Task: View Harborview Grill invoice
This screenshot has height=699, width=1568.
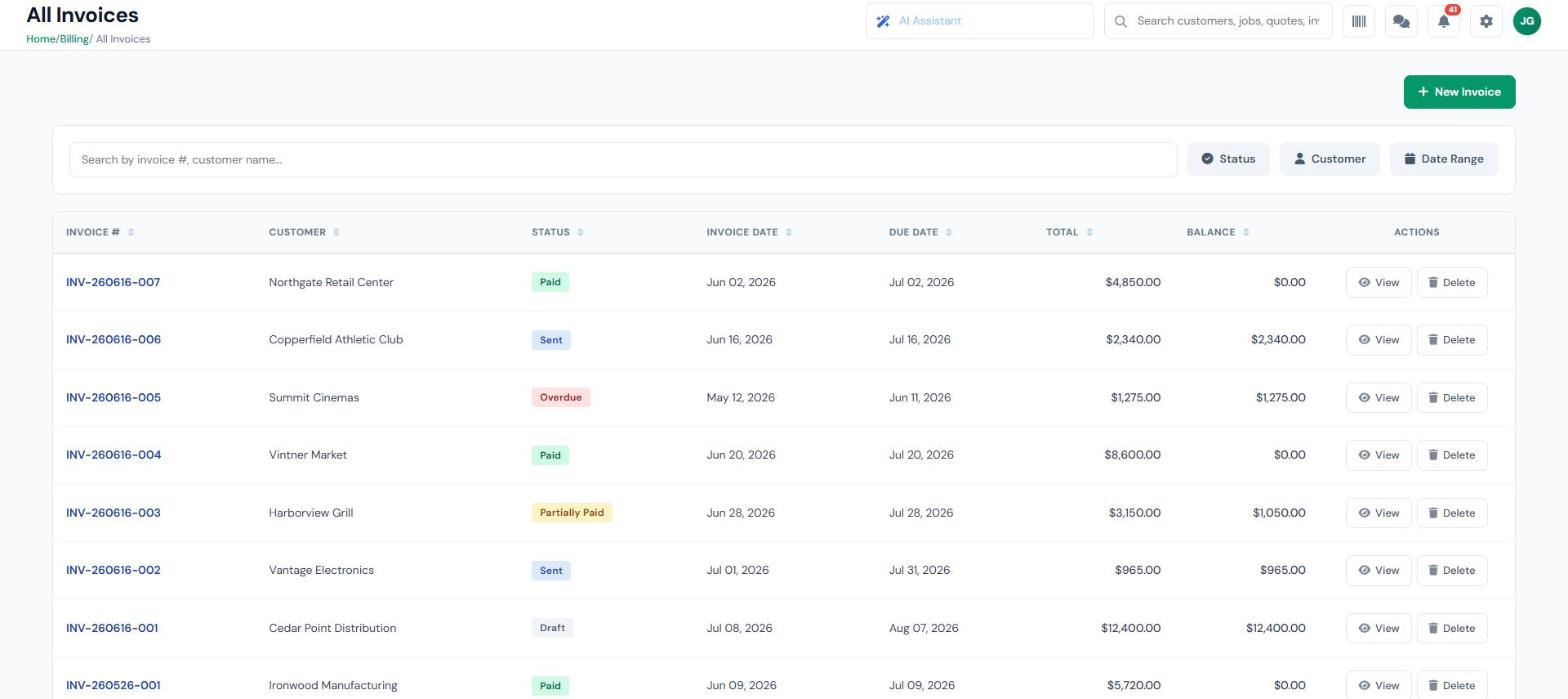Action: [1378, 513]
